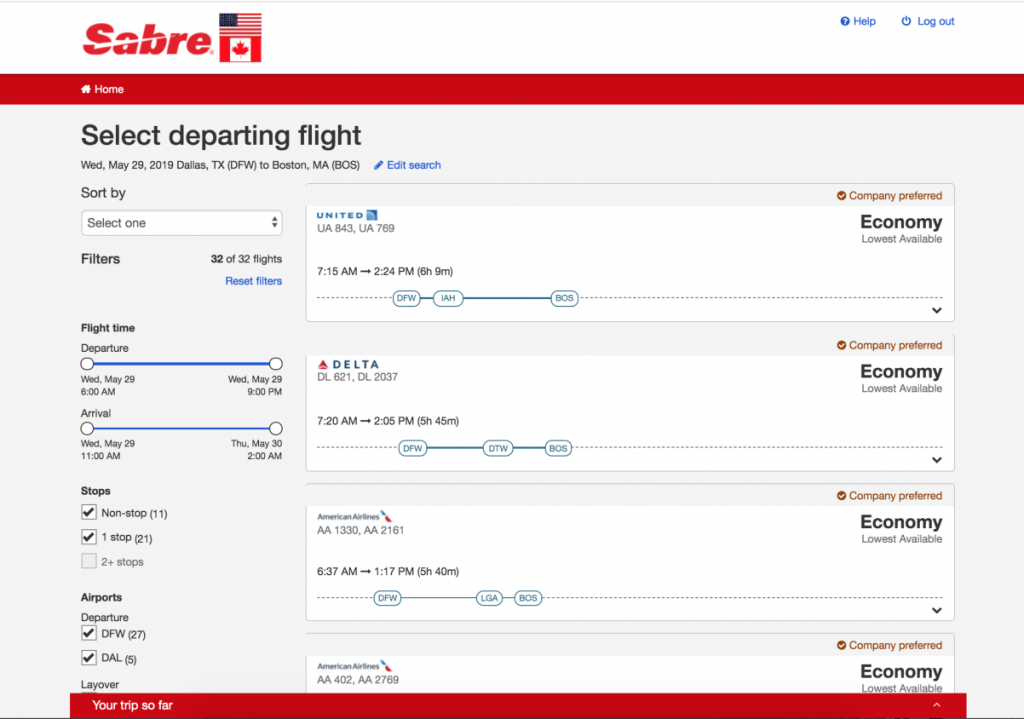
Task: Click the Edit search link
Action: (407, 165)
